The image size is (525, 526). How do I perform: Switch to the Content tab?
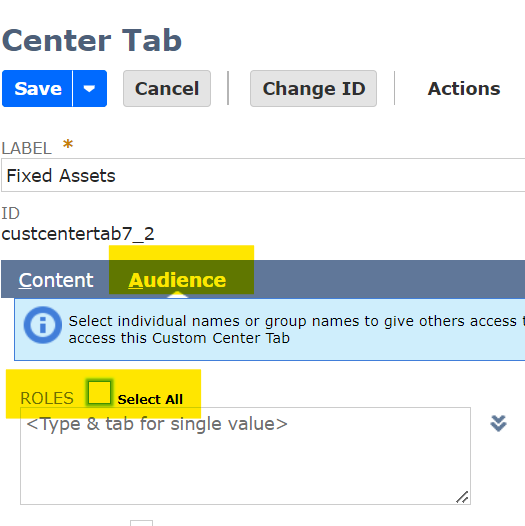[56, 280]
